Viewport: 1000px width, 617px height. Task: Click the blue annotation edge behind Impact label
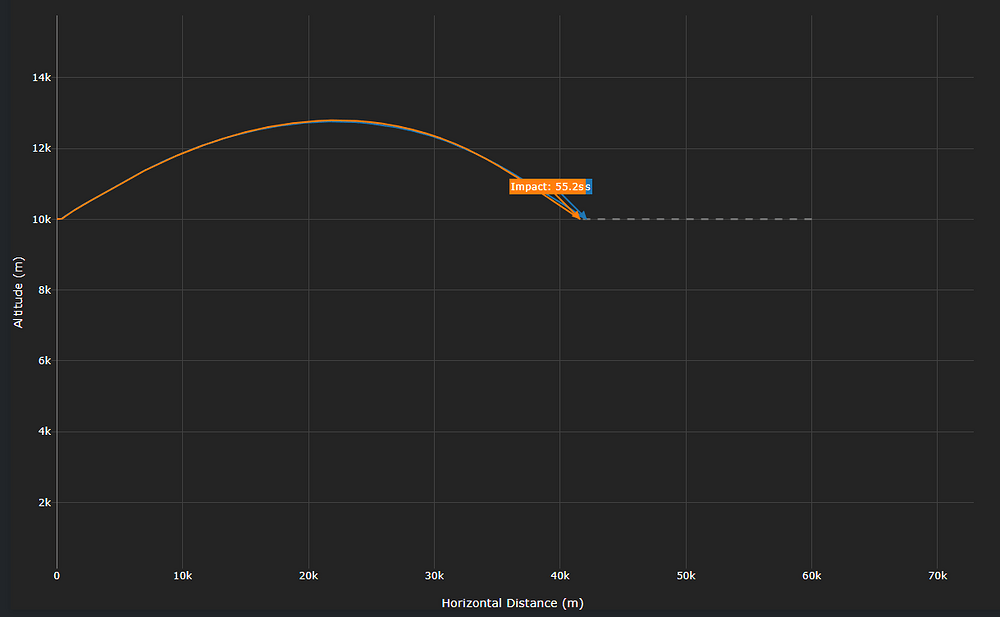coord(589,187)
